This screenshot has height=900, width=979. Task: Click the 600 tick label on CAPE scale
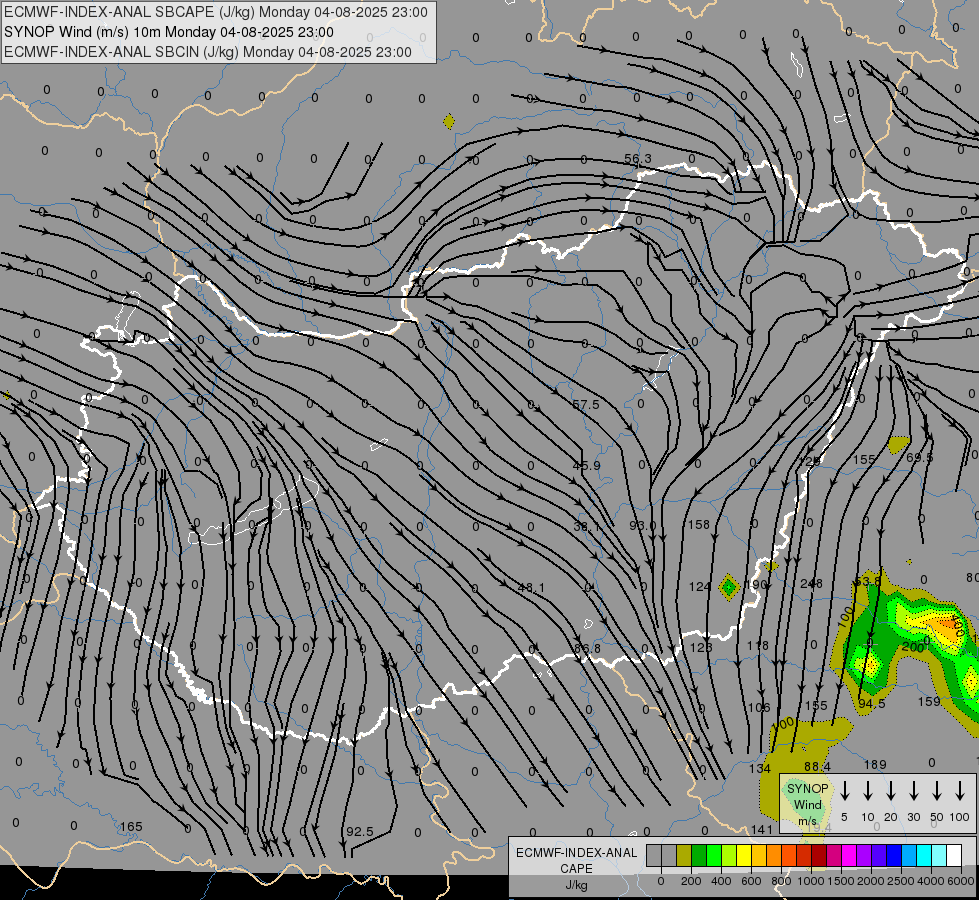(x=751, y=881)
